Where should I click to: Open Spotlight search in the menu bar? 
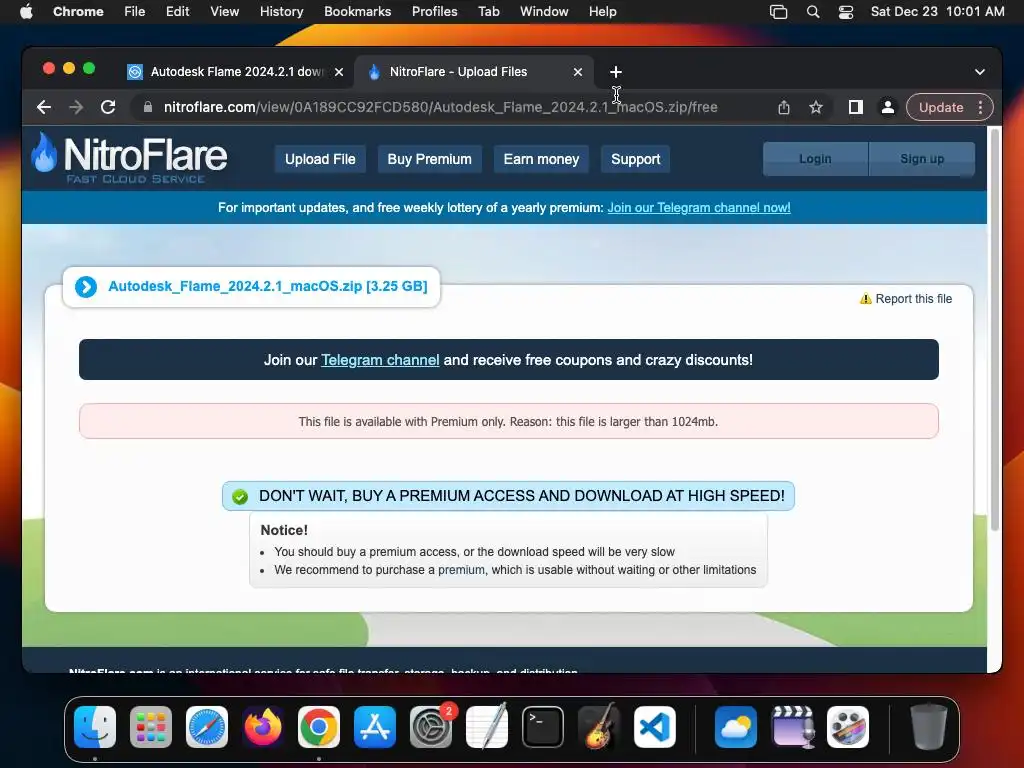[x=813, y=12]
